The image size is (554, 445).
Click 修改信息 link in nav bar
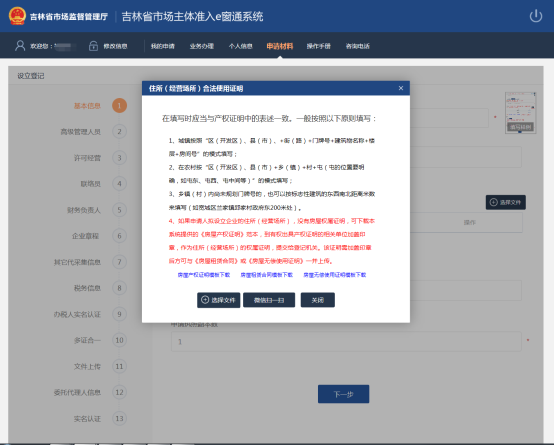pyautogui.click(x=115, y=46)
